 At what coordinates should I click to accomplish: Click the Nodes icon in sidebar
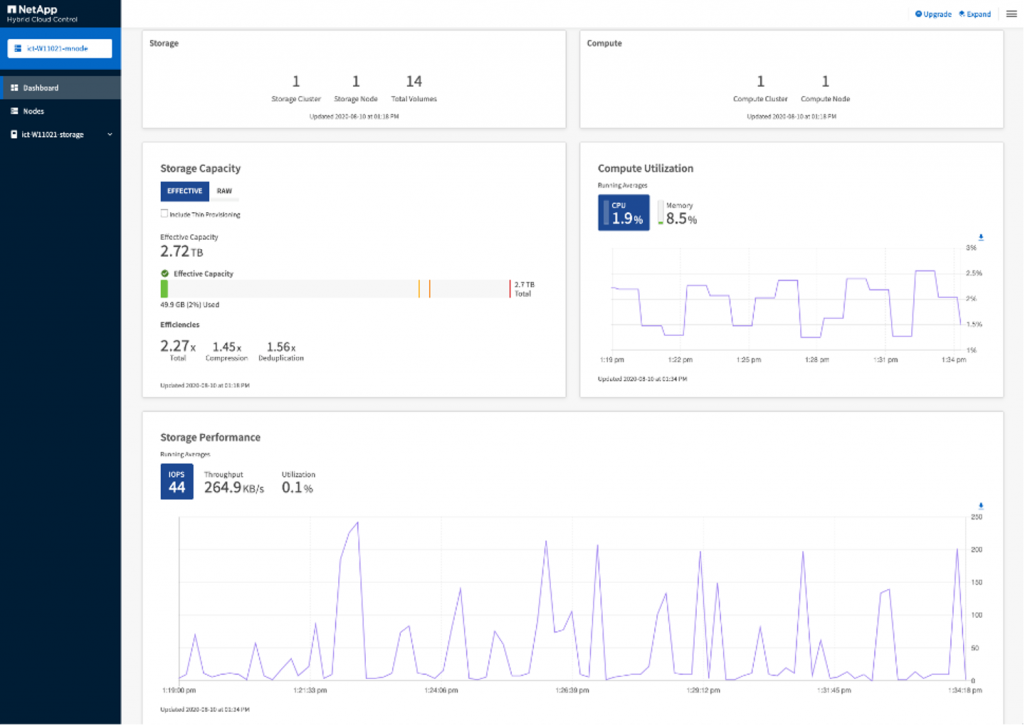point(14,111)
